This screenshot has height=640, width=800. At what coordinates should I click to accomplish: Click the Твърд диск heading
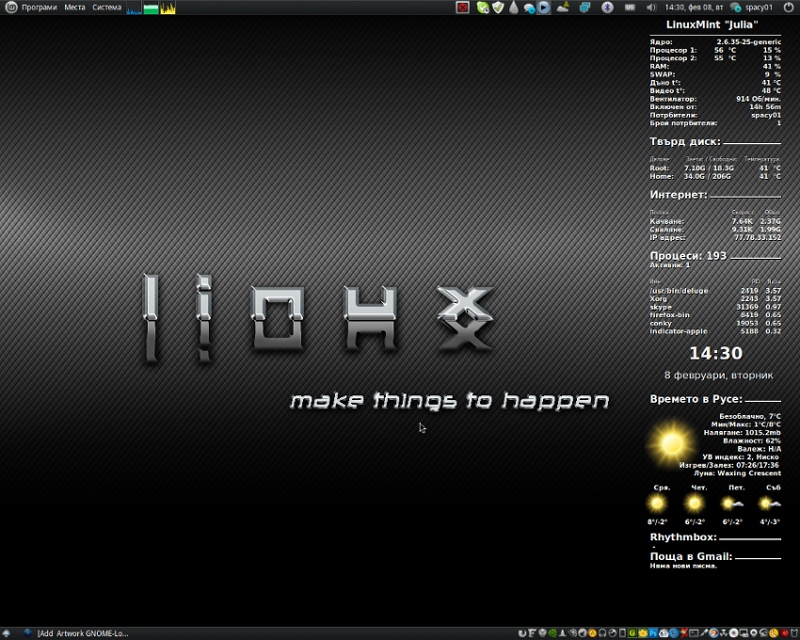click(685, 141)
